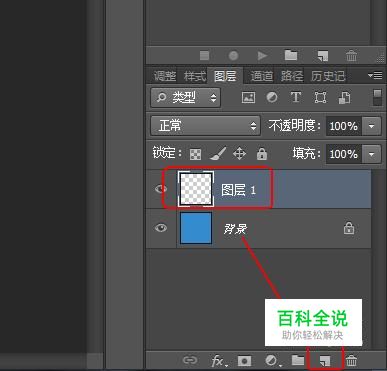Click the 背景 layer name
This screenshot has width=387, height=371.
click(x=235, y=229)
